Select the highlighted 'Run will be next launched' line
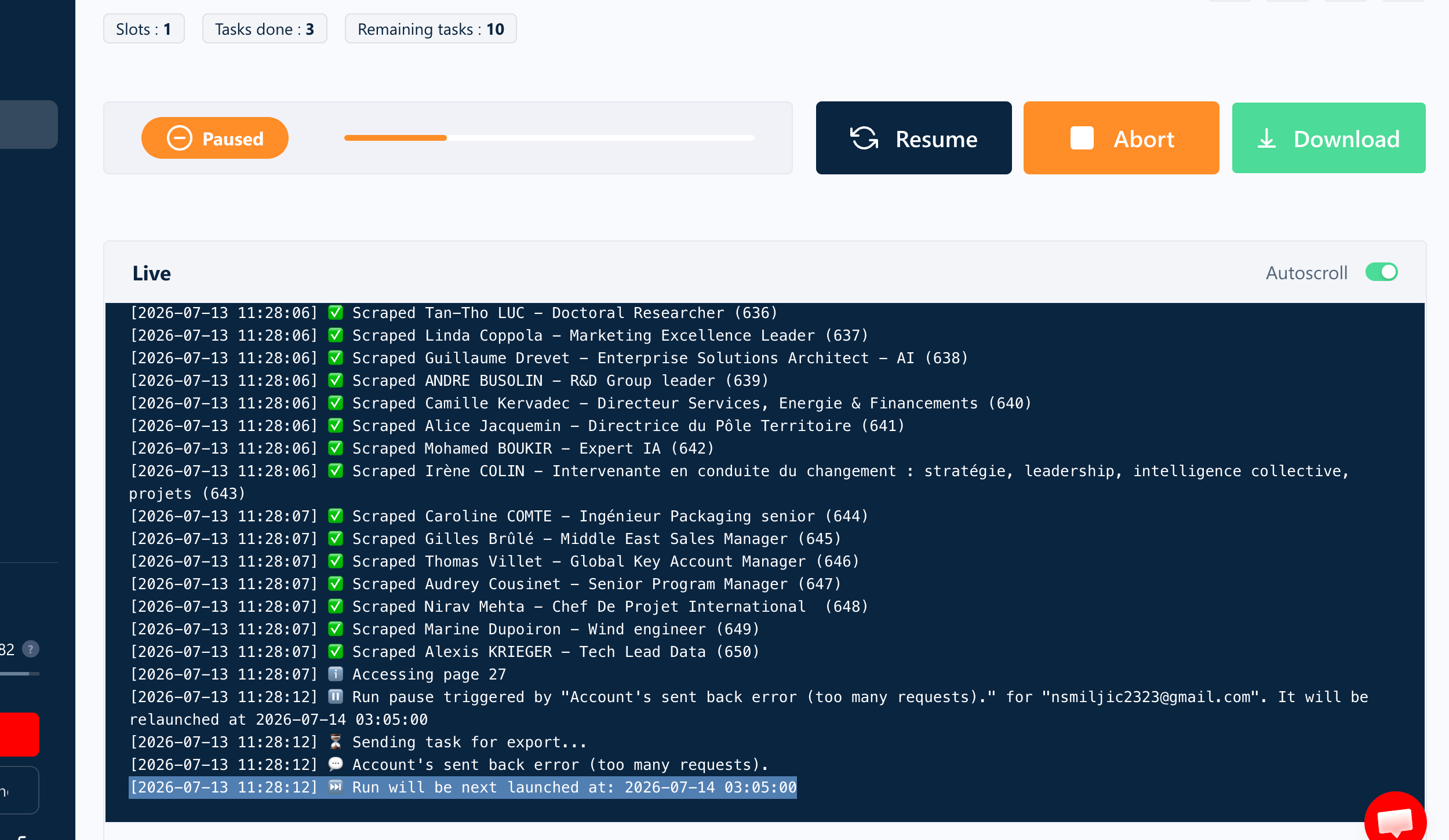1449x840 pixels. 463,787
